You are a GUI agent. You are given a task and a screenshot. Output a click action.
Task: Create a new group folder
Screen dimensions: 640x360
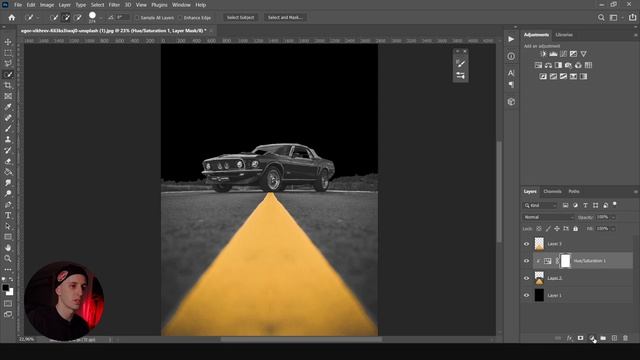coord(603,338)
